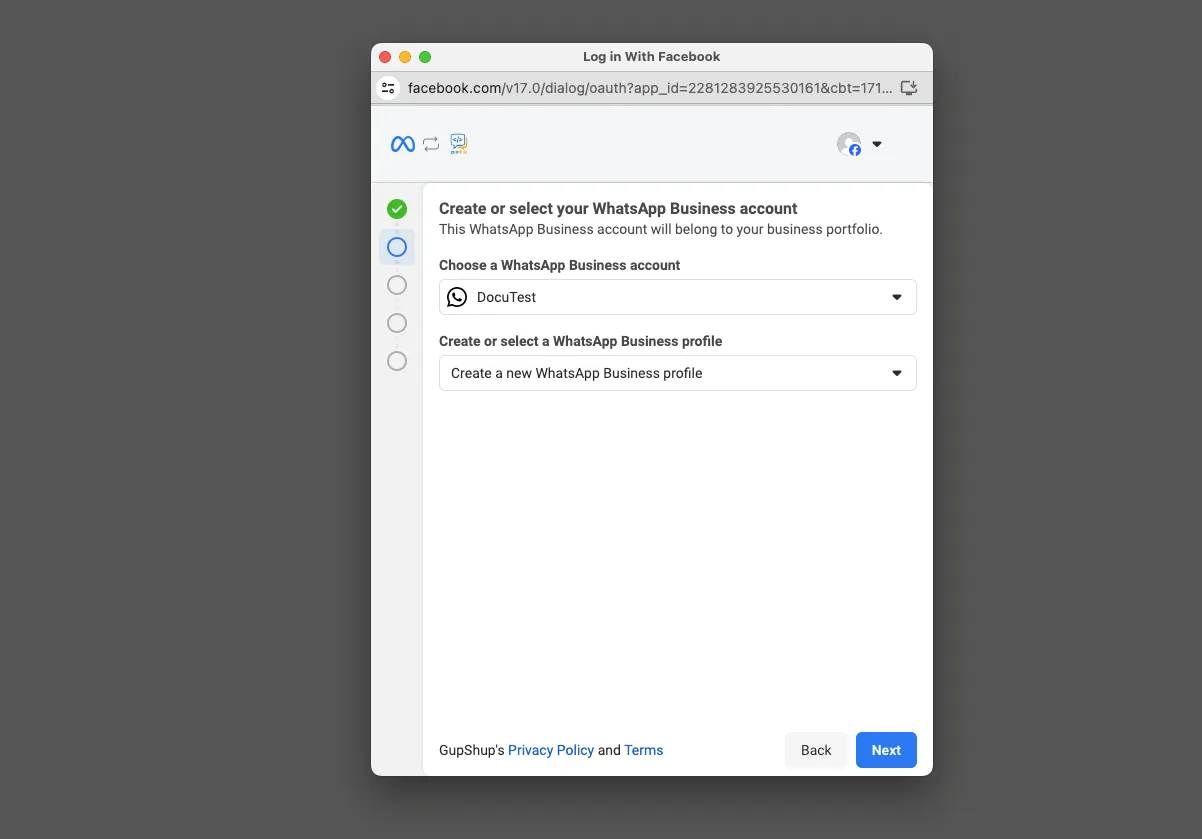Close the Log in With Facebook window
This screenshot has width=1202, height=839.
tap(385, 57)
